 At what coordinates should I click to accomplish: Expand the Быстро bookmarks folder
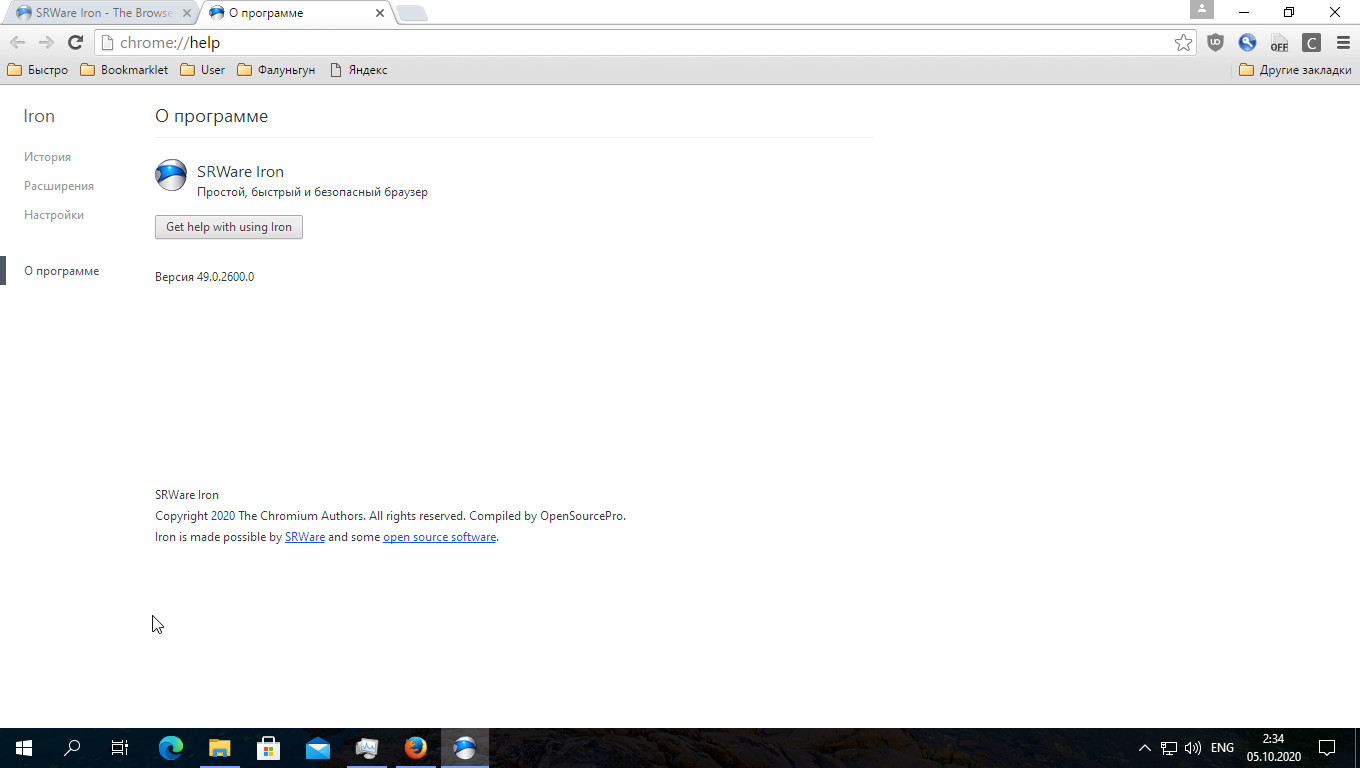coord(38,70)
